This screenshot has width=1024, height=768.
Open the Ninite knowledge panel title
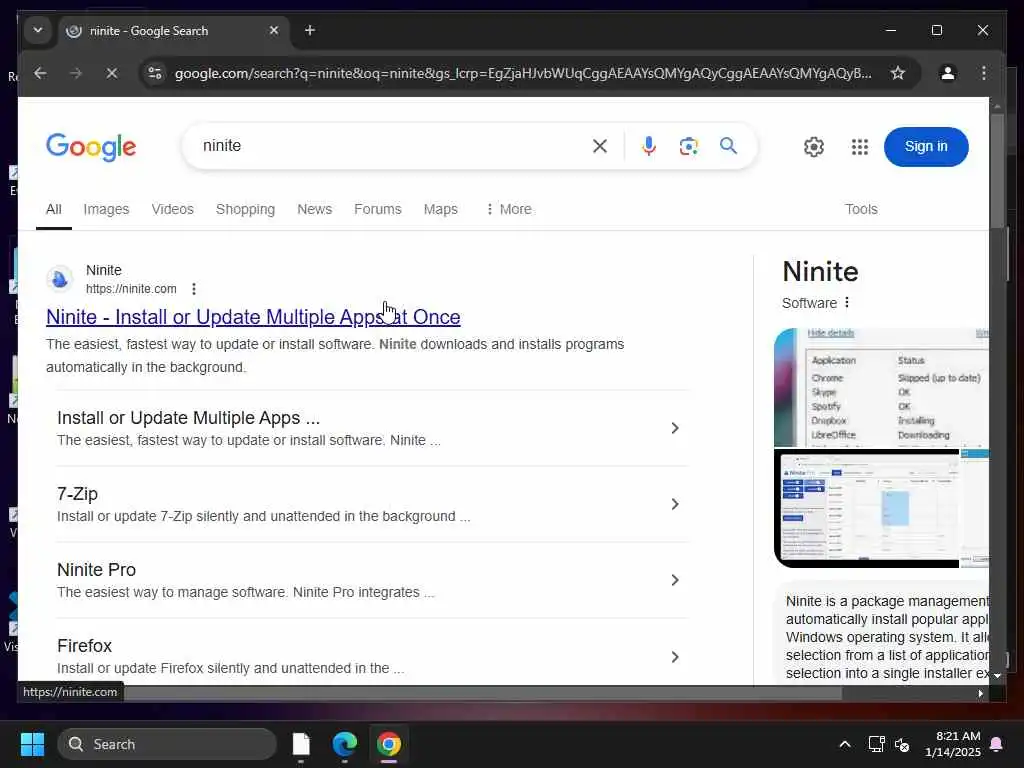click(x=820, y=272)
